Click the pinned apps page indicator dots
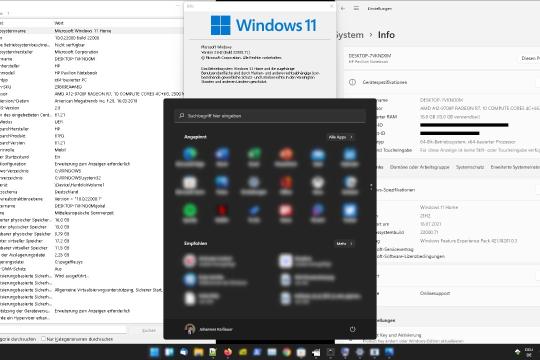The height and width of the screenshot is (360, 540). click(x=371, y=187)
